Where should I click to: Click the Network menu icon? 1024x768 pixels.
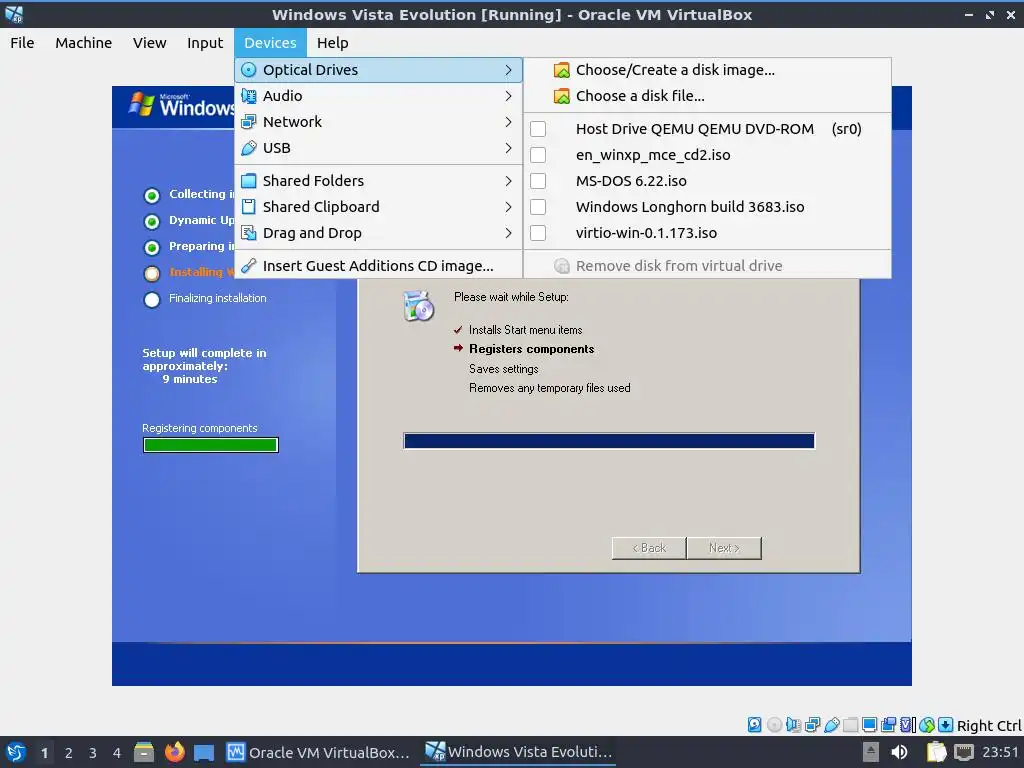coord(248,122)
